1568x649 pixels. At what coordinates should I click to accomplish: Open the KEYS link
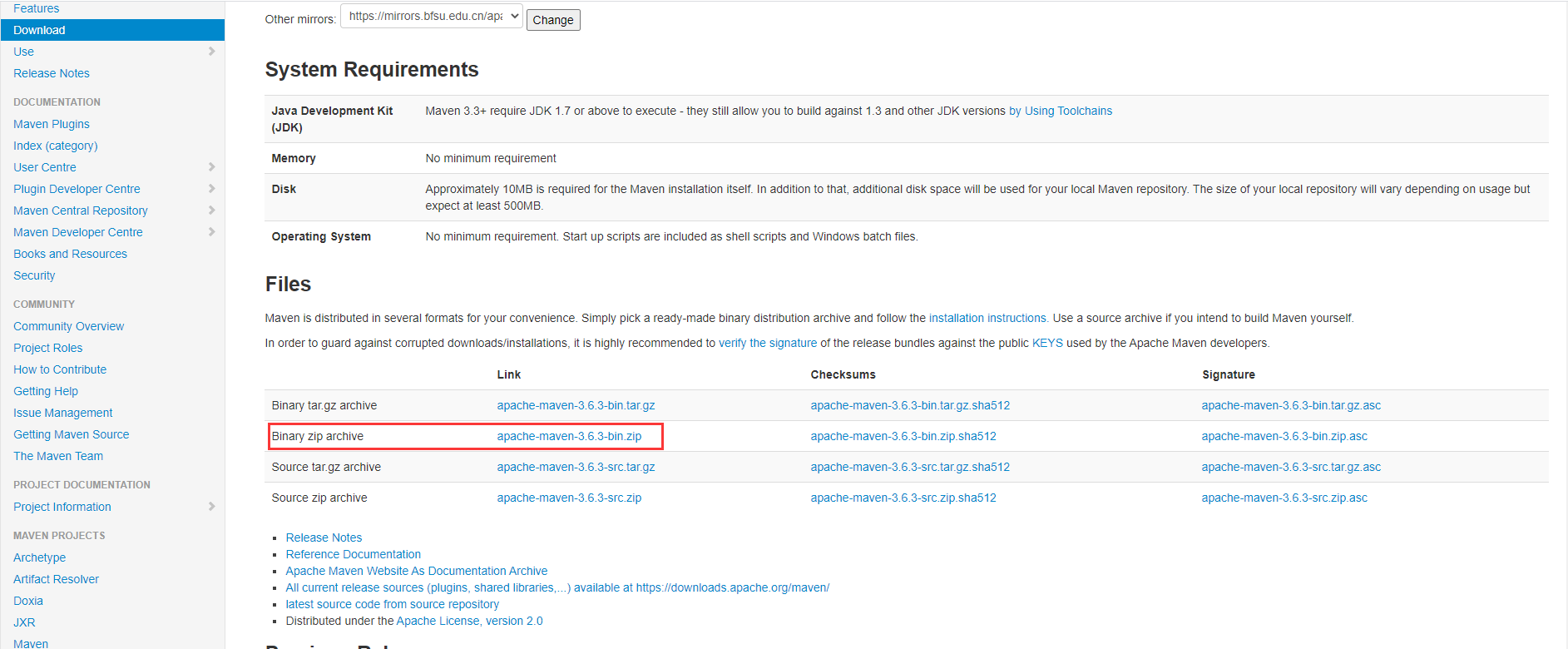click(x=1047, y=343)
